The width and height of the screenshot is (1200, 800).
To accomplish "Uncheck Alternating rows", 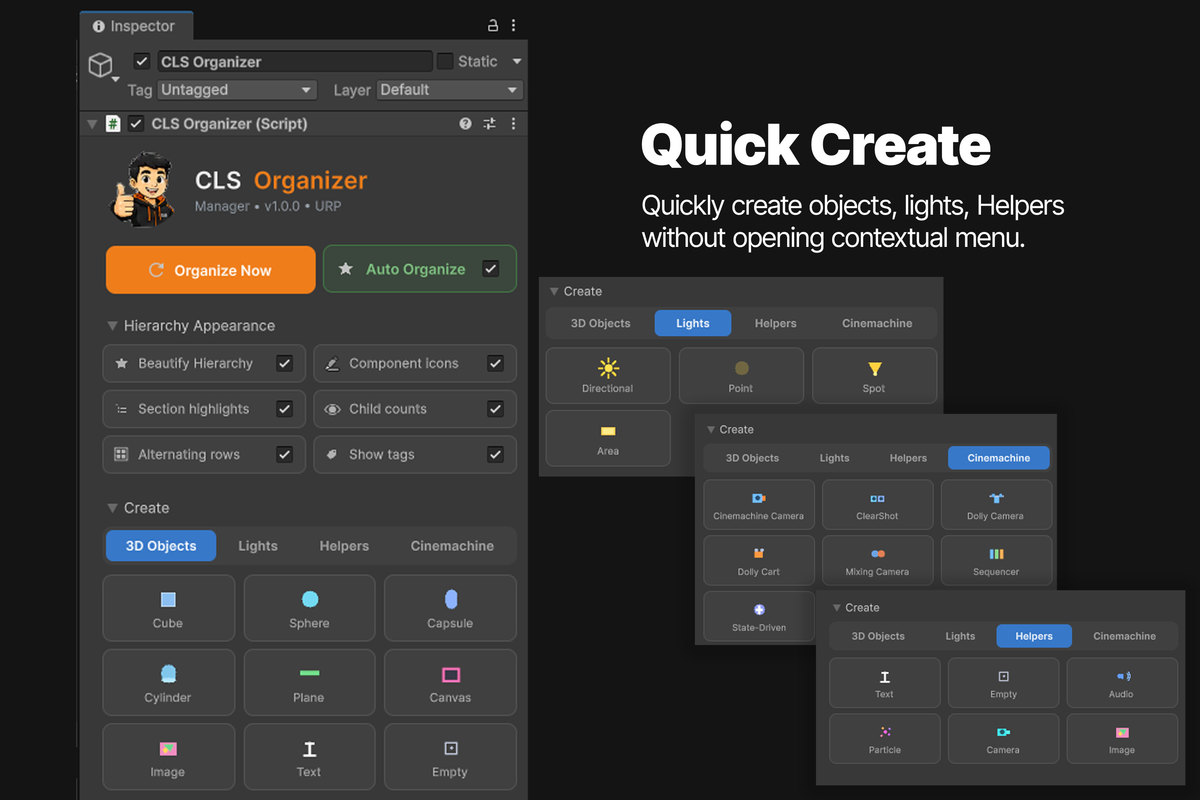I will [x=284, y=454].
